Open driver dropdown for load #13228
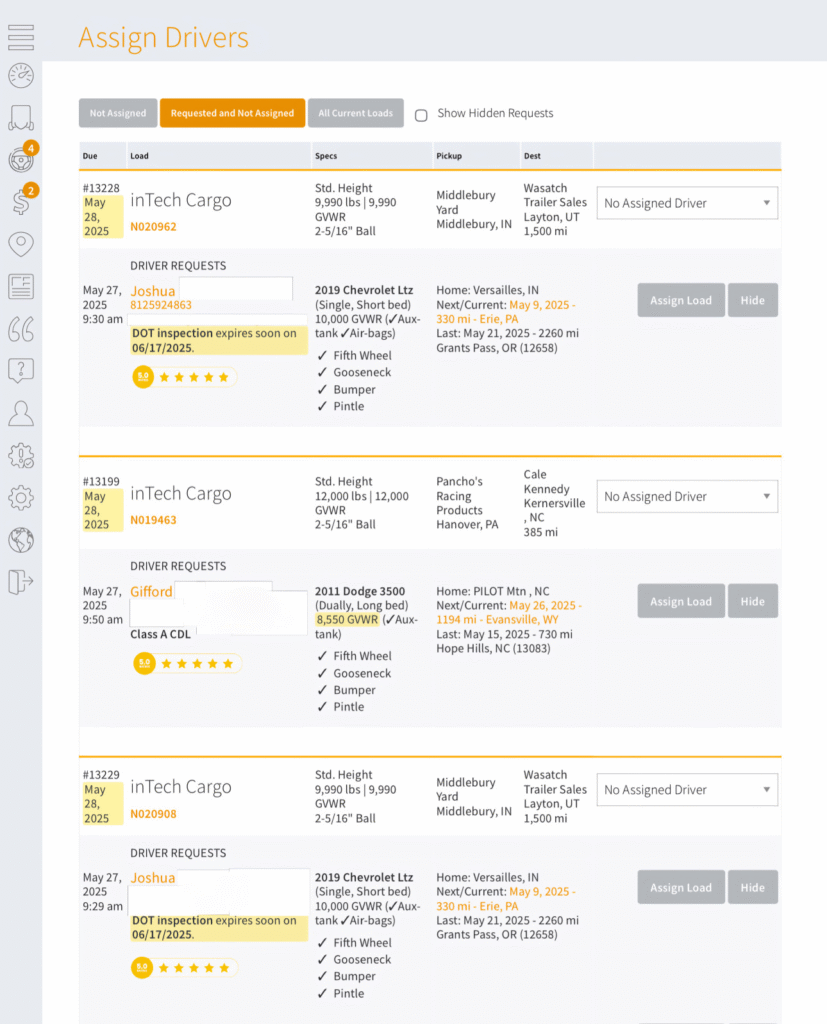Image resolution: width=827 pixels, height=1024 pixels. pyautogui.click(x=687, y=203)
